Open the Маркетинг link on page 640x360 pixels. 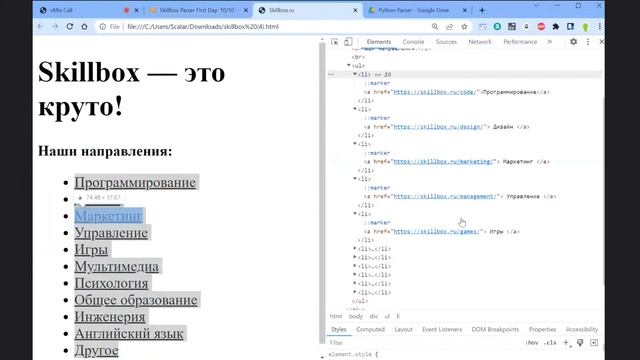pos(108,216)
